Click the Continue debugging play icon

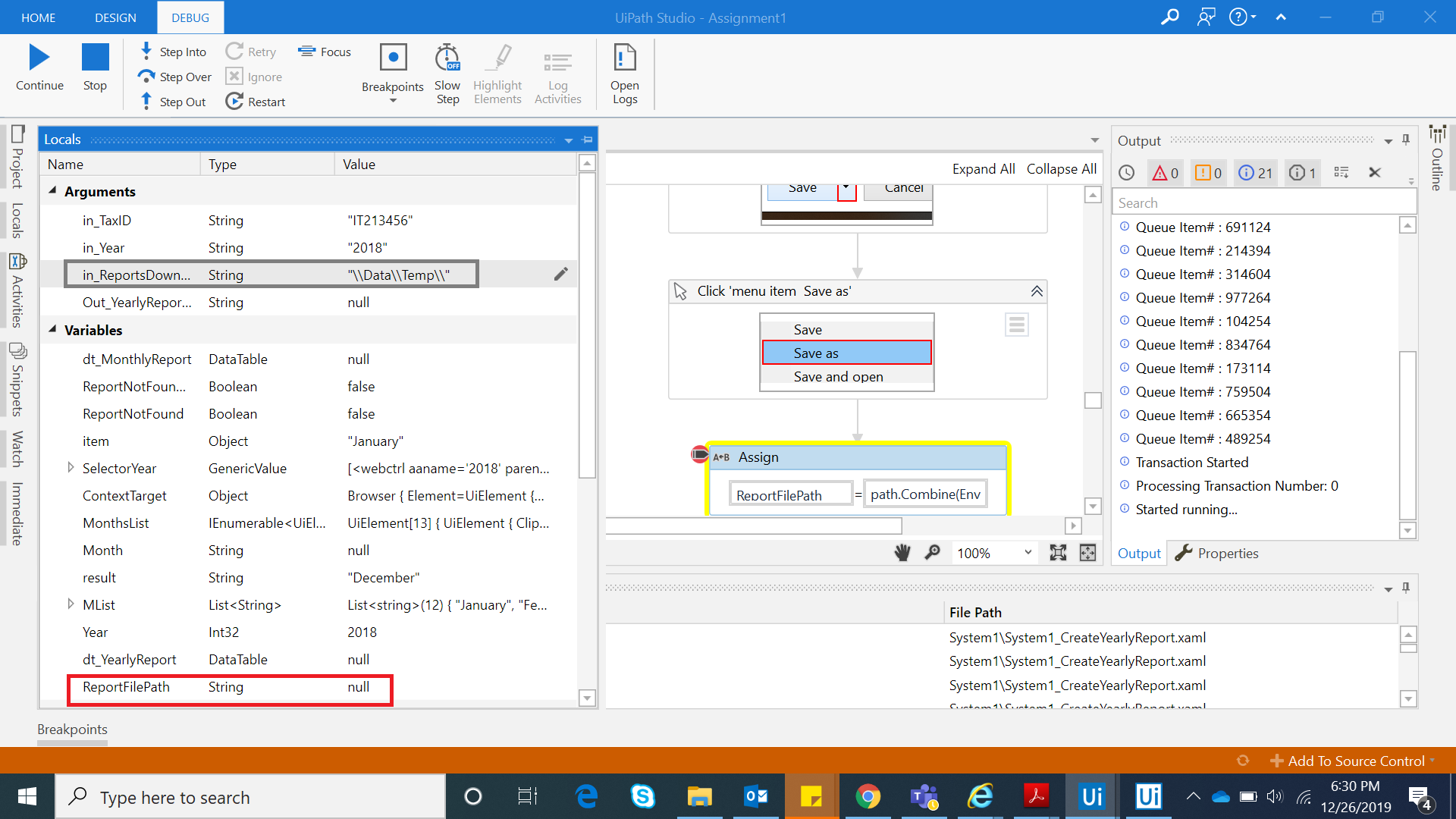tap(39, 58)
